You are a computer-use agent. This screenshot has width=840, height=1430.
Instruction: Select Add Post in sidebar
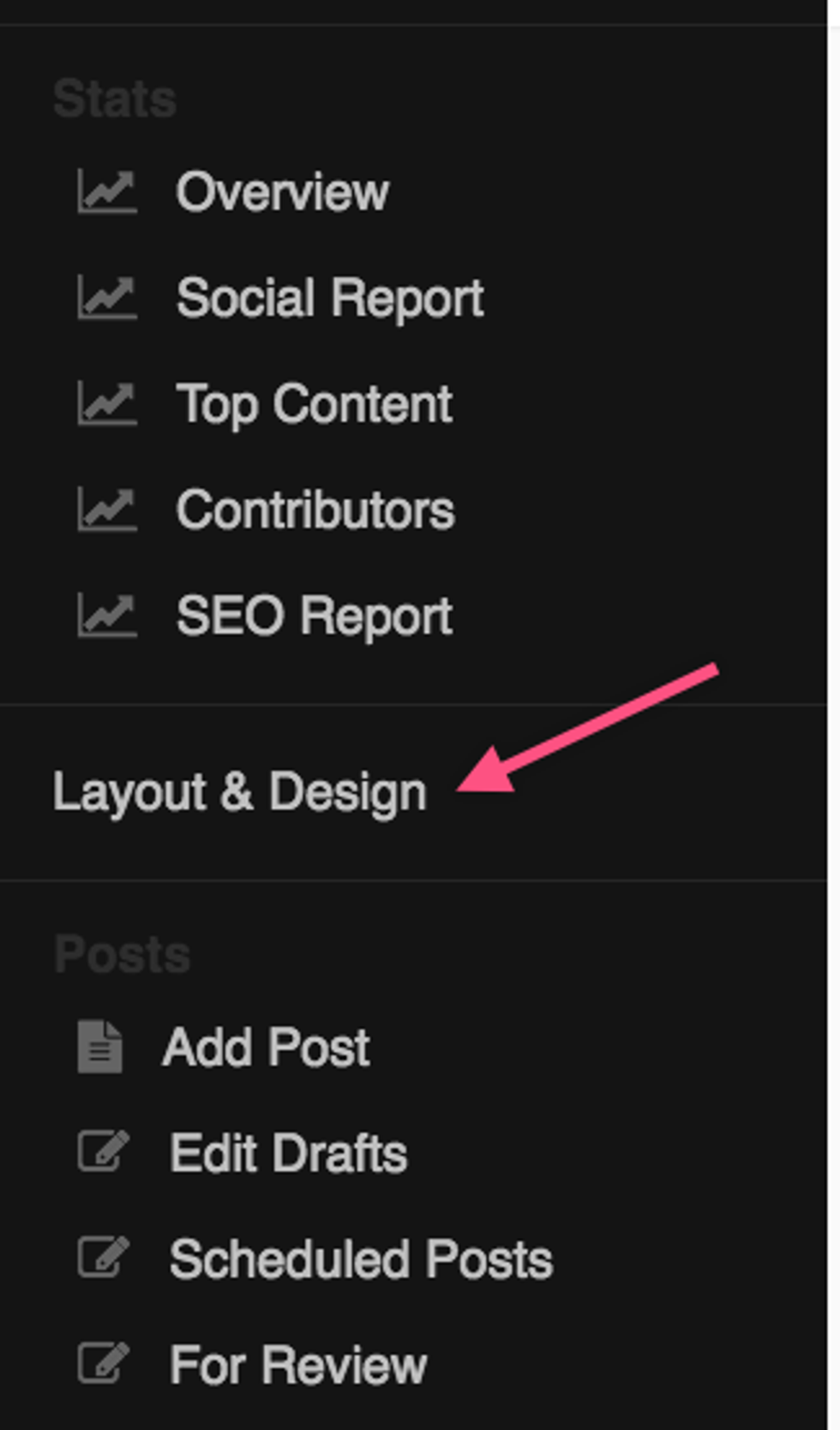(x=266, y=1047)
